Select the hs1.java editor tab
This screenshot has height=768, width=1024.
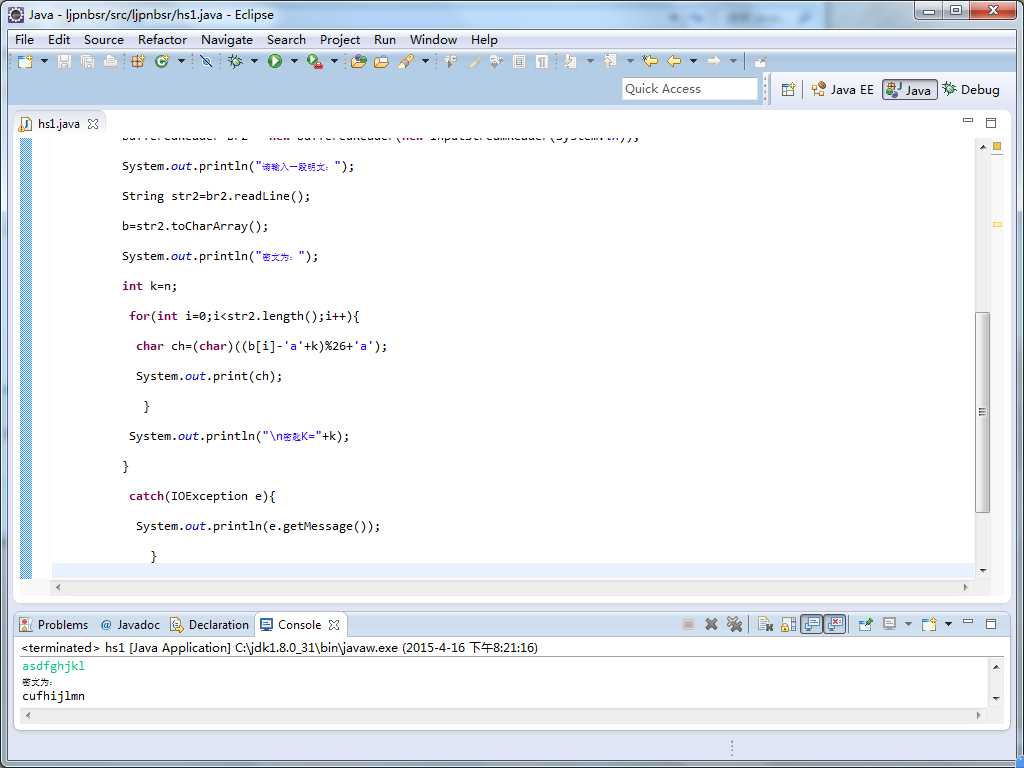[x=58, y=123]
